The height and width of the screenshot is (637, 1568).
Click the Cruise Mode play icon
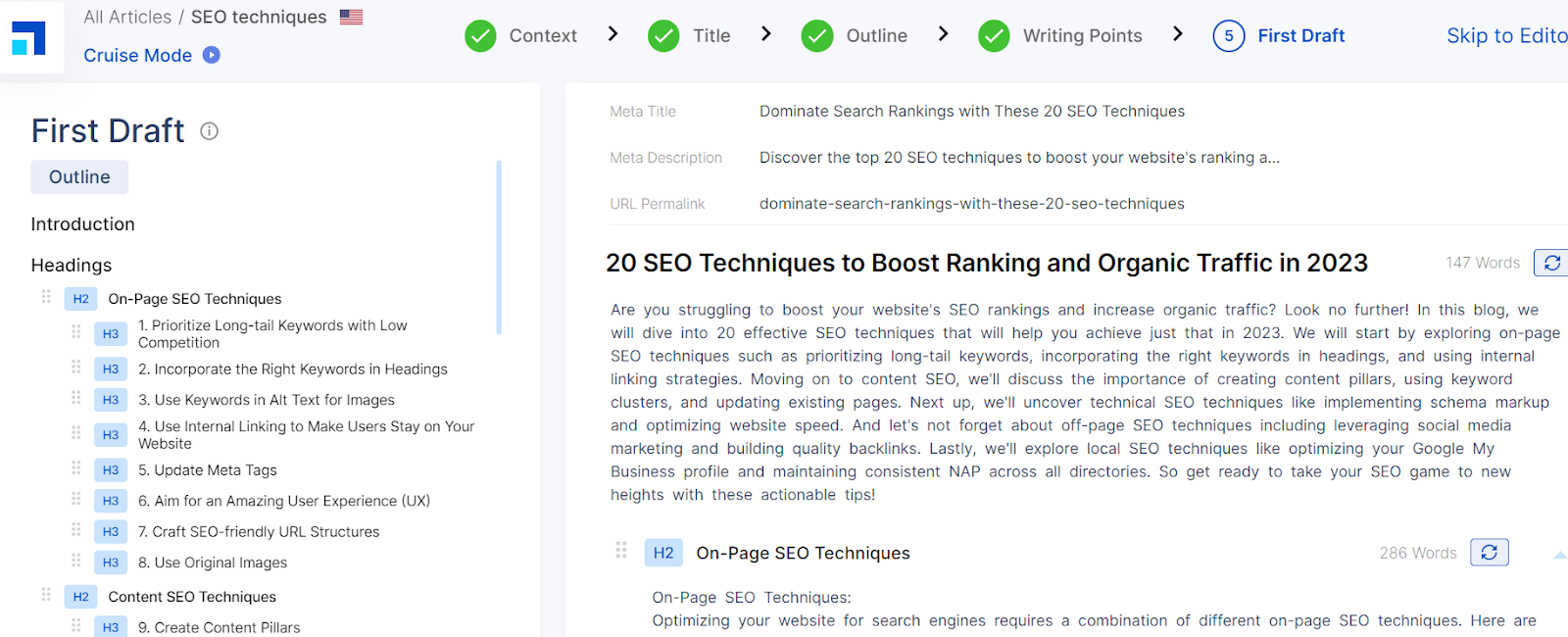[212, 55]
